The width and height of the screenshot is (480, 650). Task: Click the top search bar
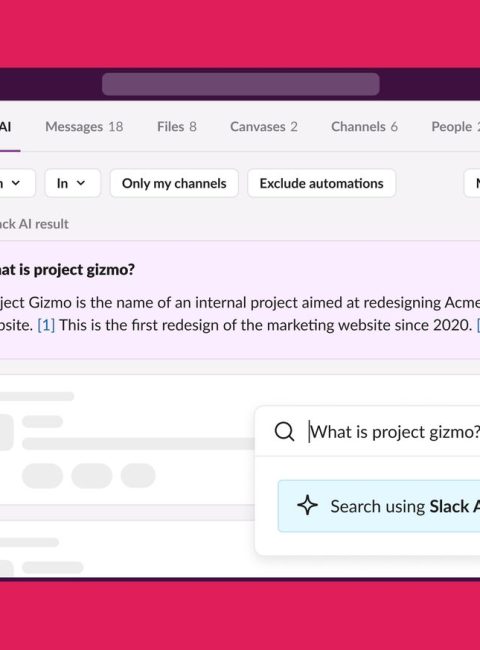coord(241,84)
